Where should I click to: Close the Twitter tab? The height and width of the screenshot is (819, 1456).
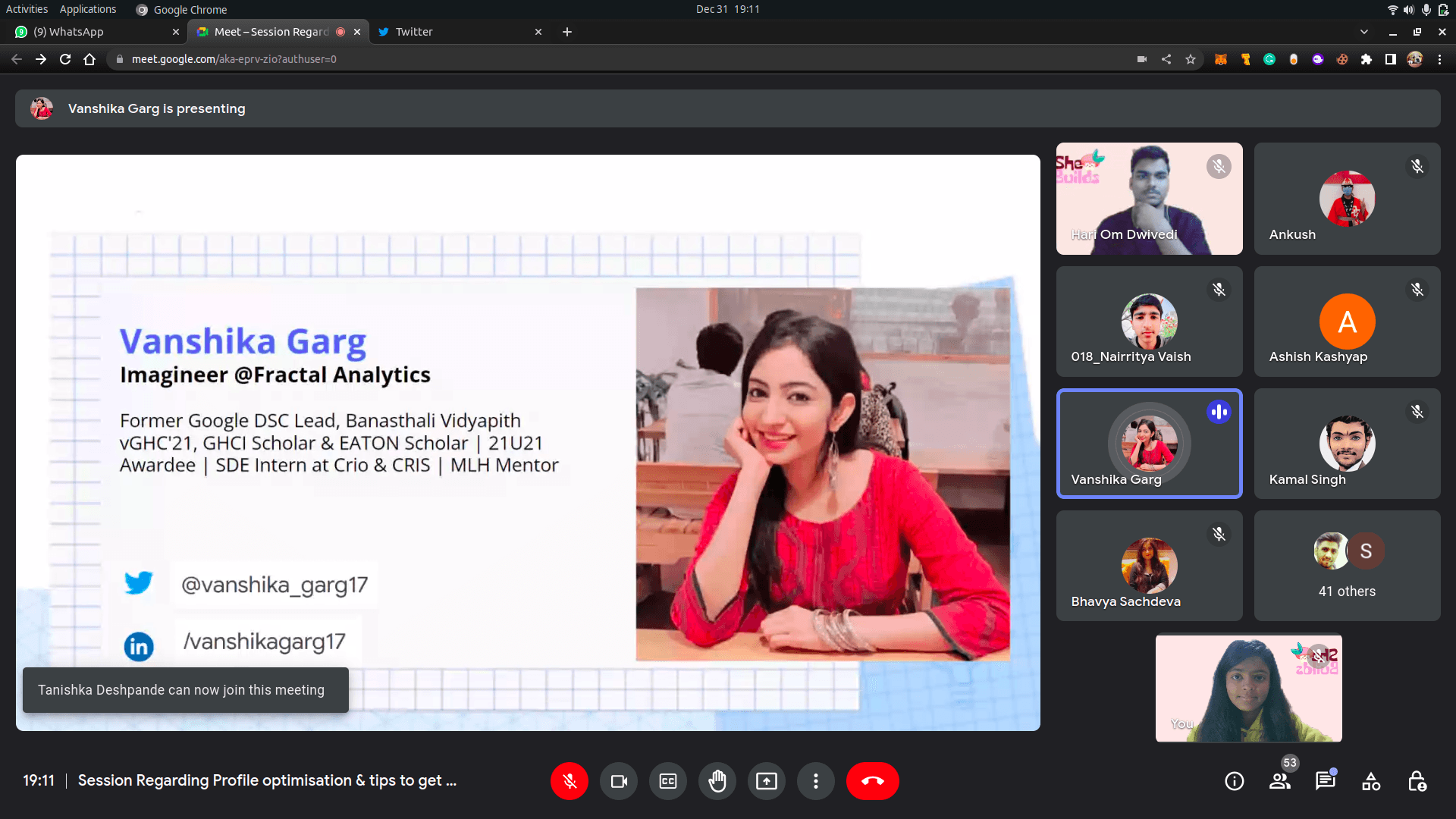[538, 32]
